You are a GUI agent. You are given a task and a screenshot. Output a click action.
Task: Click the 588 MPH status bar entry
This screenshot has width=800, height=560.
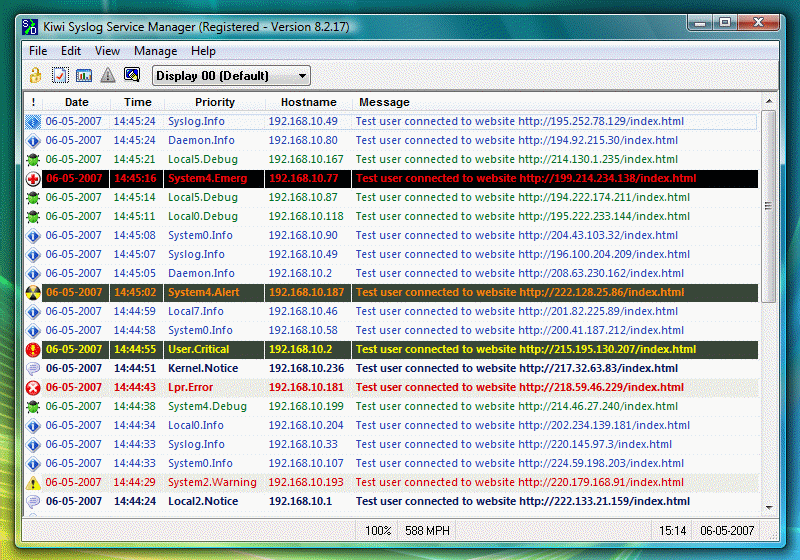pos(428,531)
